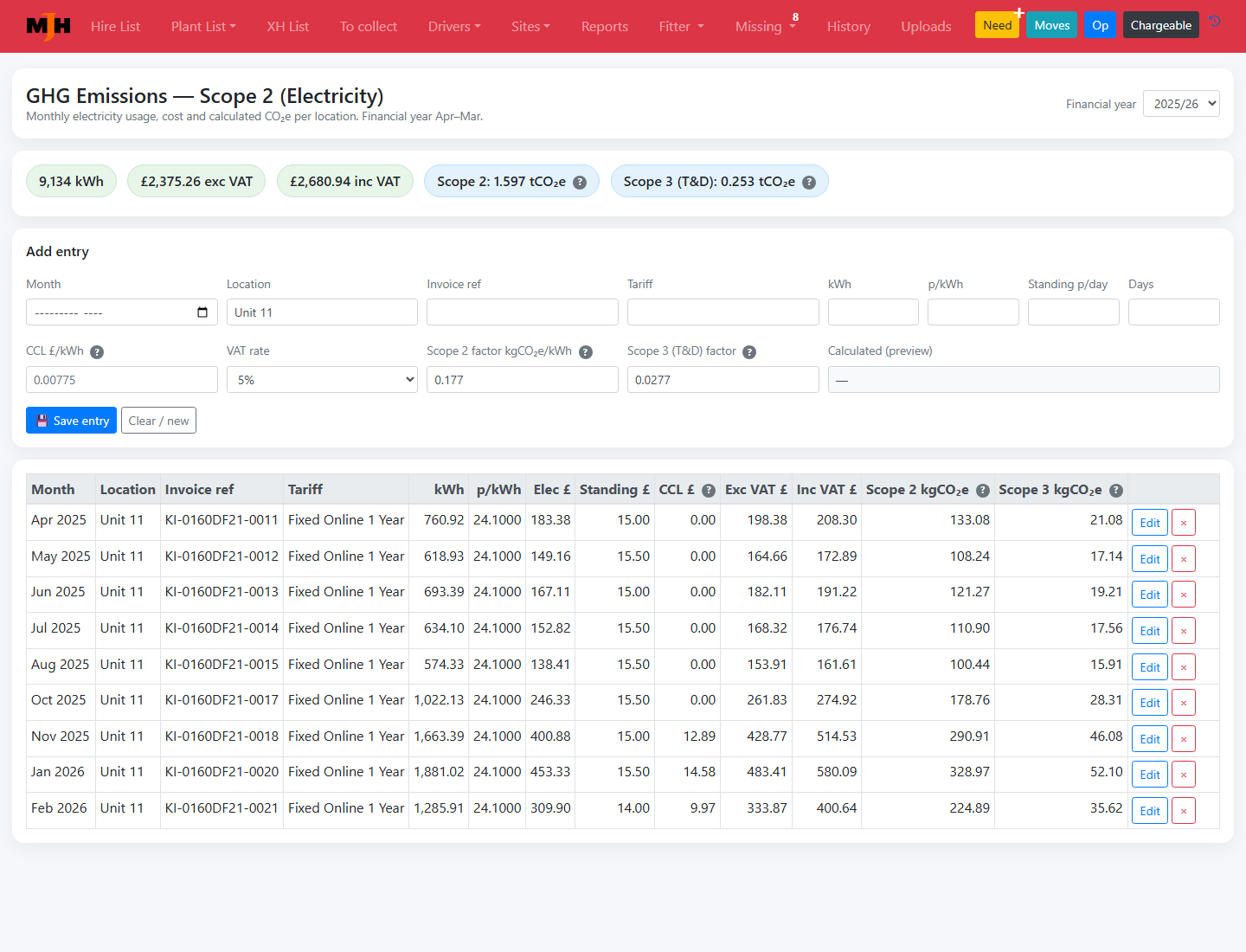Click help icon beside CCL £/kWh label
This screenshot has height=952, width=1246.
97,352
